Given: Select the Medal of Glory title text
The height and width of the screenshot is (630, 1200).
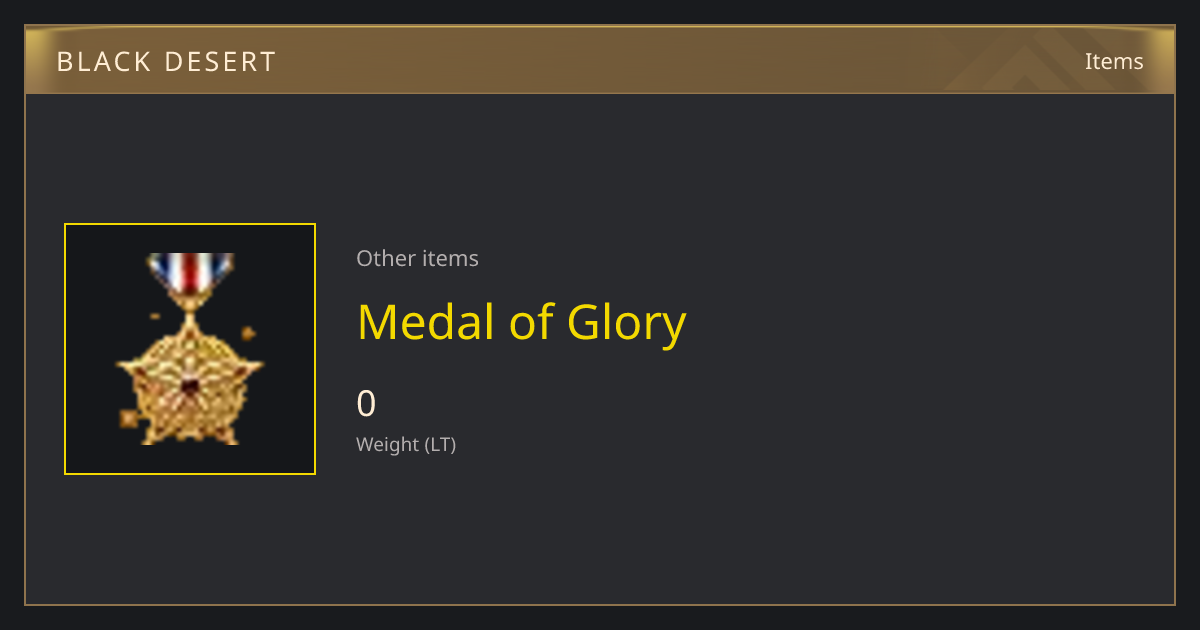Looking at the screenshot, I should tap(521, 323).
